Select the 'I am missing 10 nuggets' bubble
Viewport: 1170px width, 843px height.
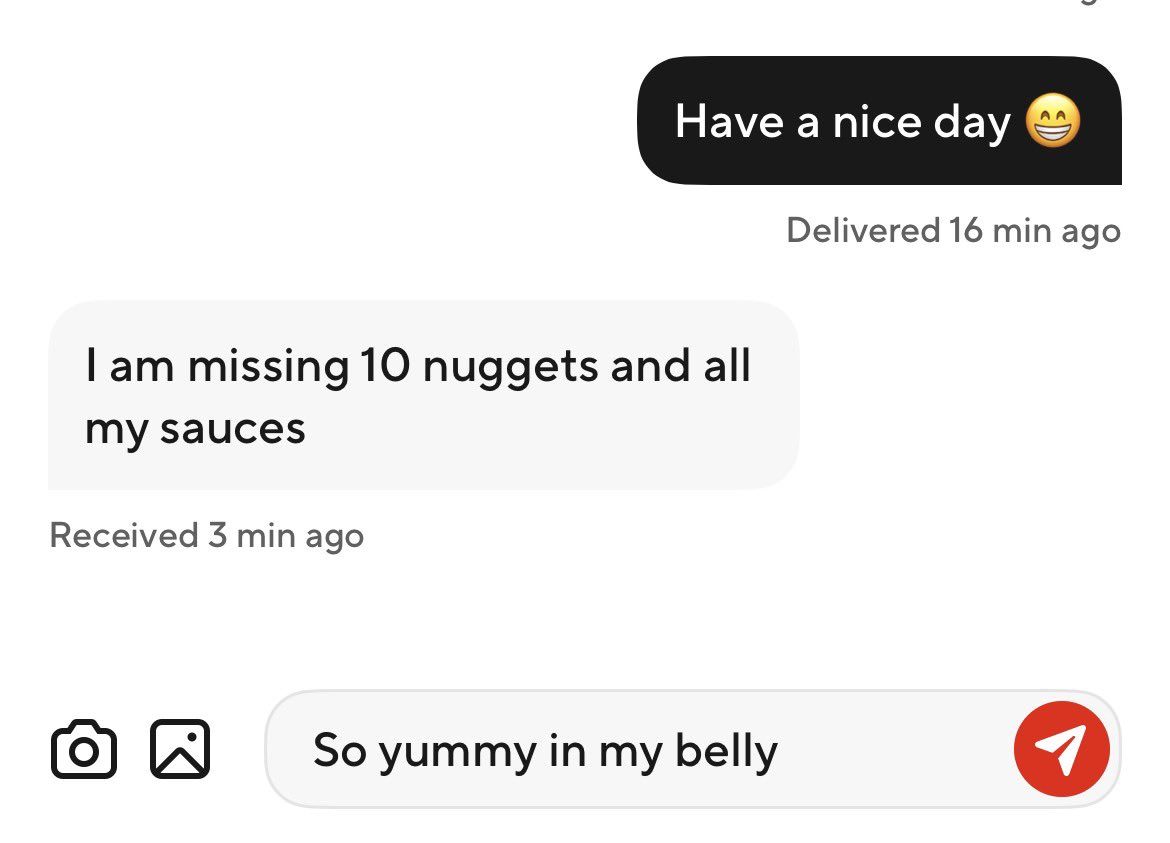pos(423,395)
